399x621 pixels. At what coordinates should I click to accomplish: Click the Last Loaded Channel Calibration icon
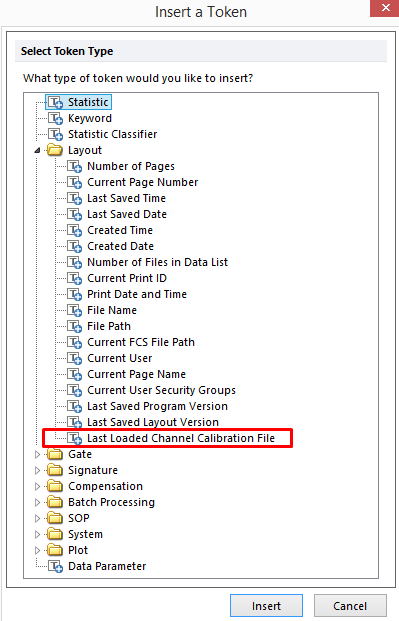[74, 438]
